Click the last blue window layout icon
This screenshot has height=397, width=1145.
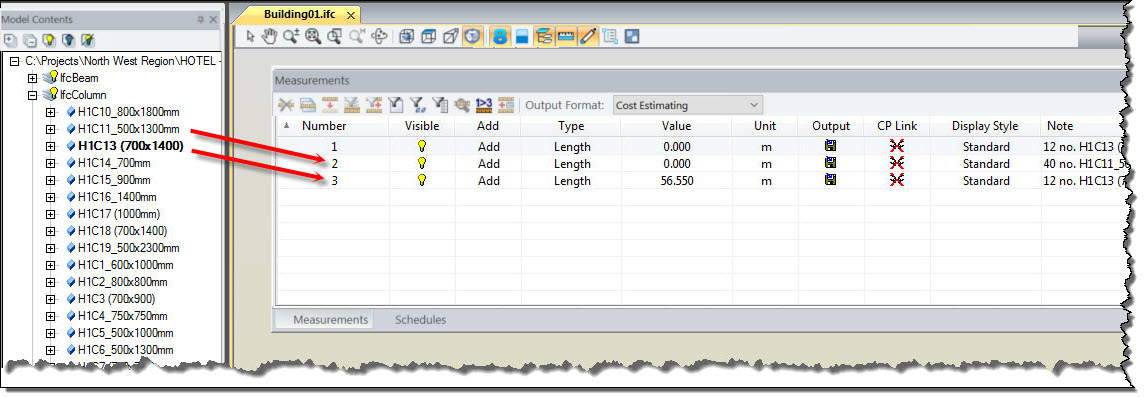[632, 36]
